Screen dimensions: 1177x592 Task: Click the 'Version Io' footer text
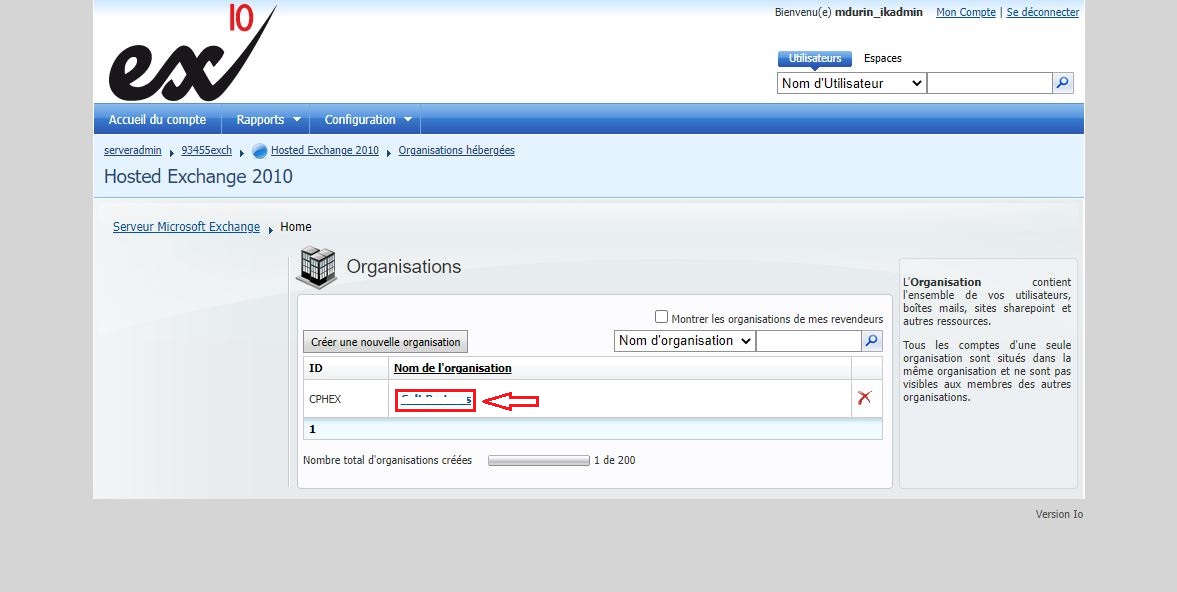coord(1059,514)
